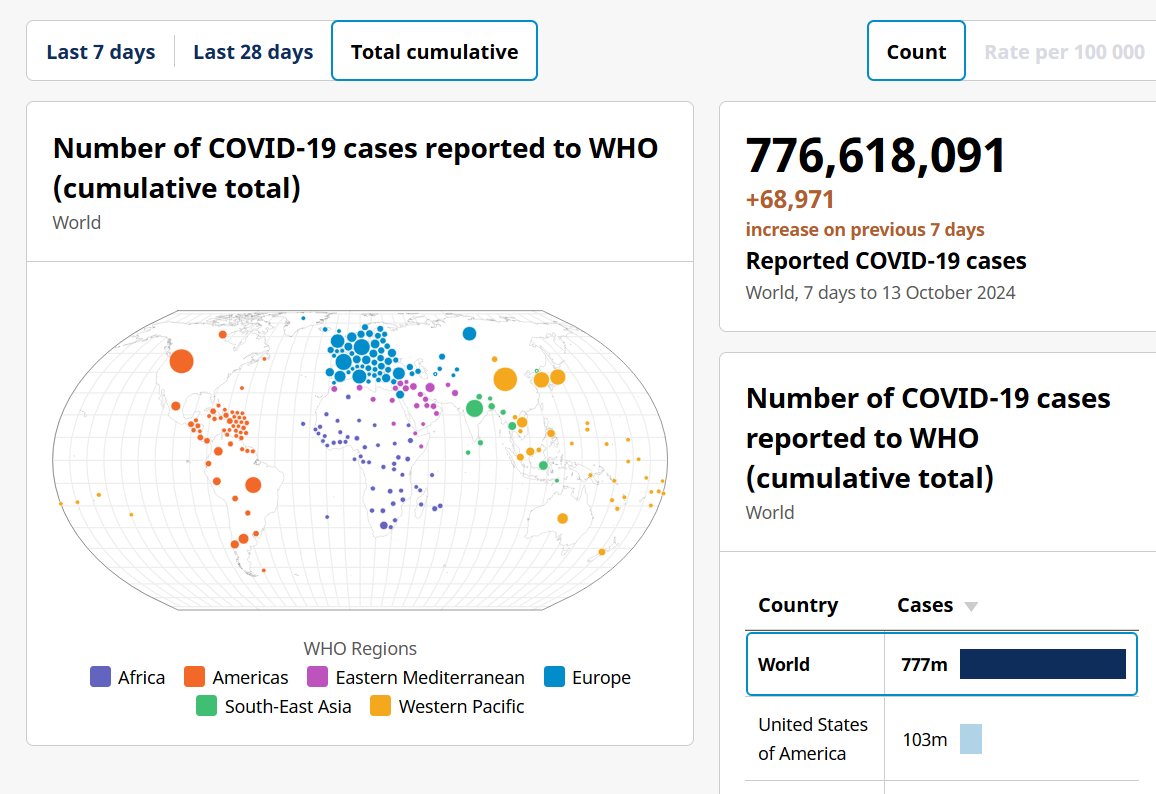This screenshot has width=1156, height=794.
Task: Click the Eastern Mediterranean purple swatch
Action: [317, 677]
